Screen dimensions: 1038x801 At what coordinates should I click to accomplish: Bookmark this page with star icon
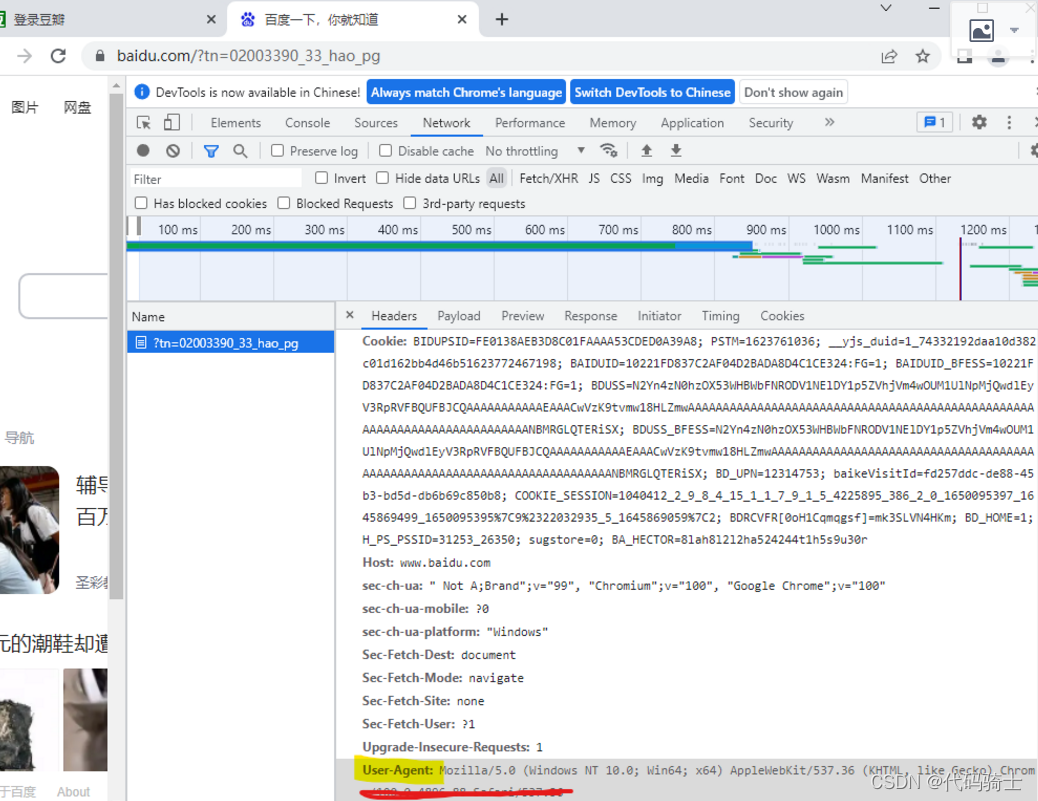pyautogui.click(x=922, y=56)
